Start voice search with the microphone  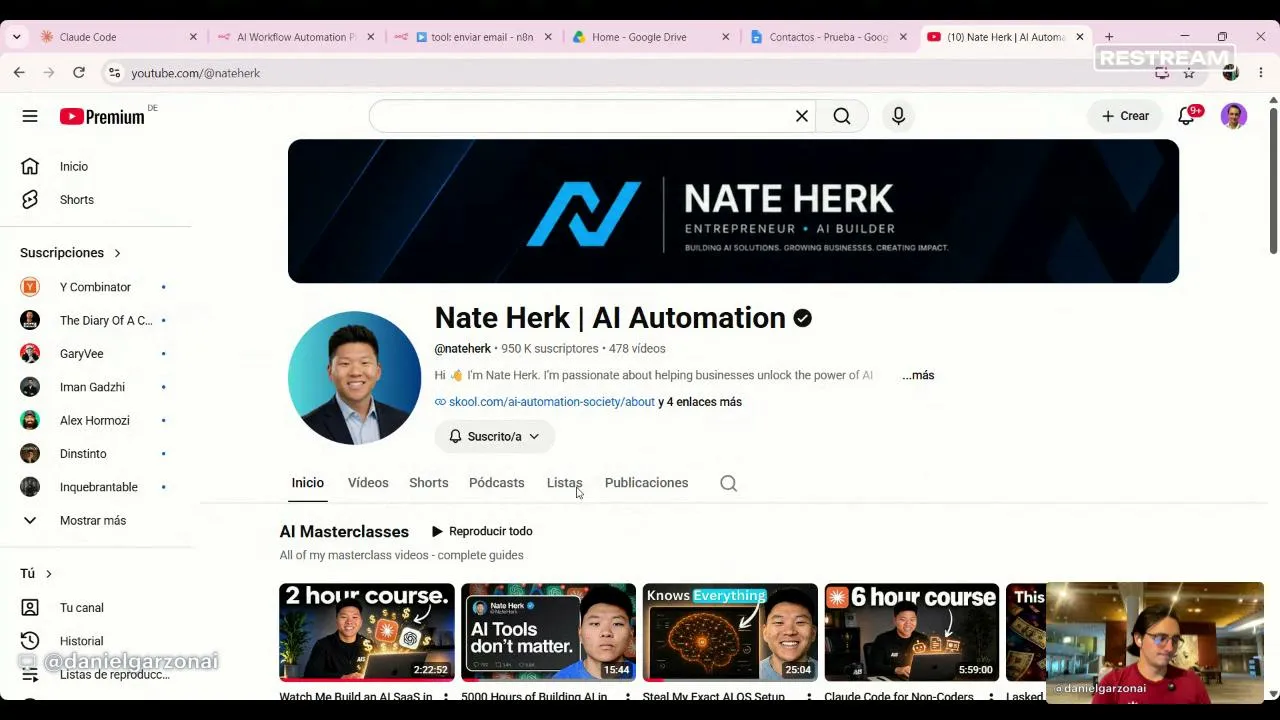pyautogui.click(x=898, y=116)
